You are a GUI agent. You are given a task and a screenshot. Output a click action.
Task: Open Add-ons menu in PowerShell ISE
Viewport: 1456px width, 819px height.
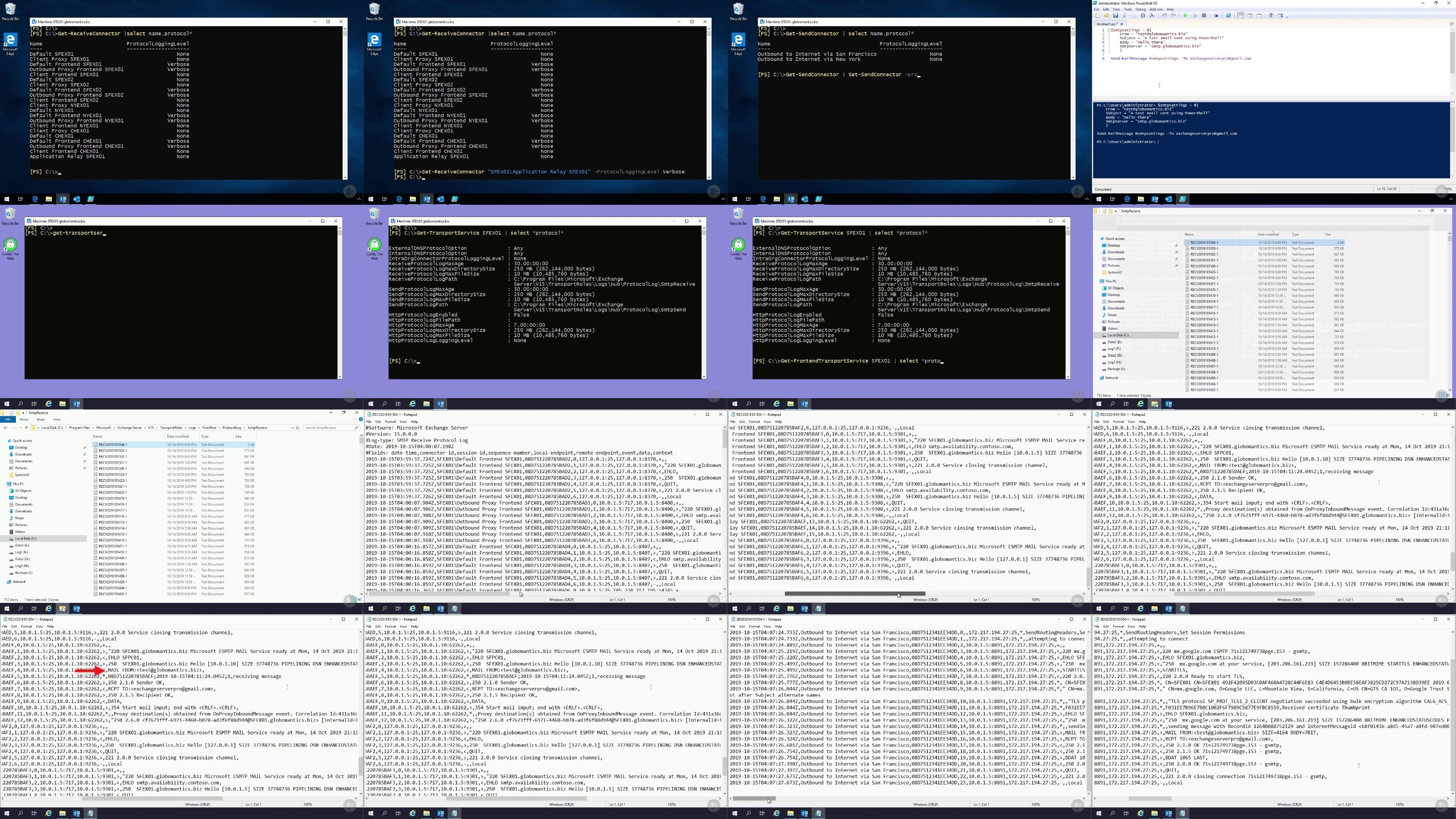[1157, 9]
